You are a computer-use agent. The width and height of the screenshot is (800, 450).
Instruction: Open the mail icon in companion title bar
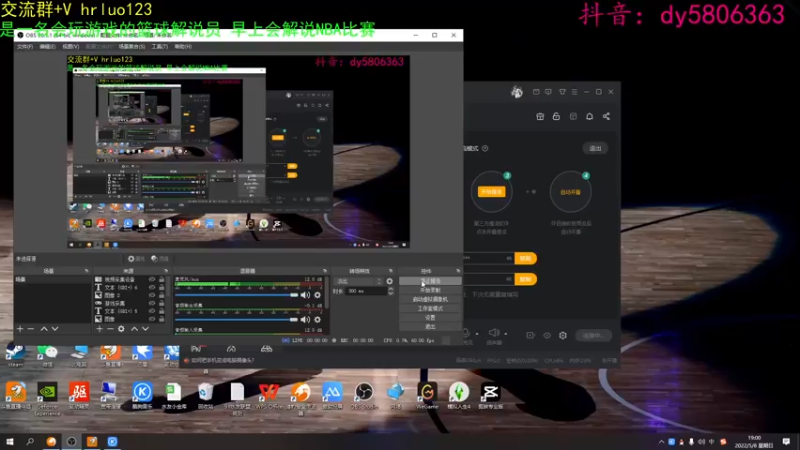(x=536, y=92)
